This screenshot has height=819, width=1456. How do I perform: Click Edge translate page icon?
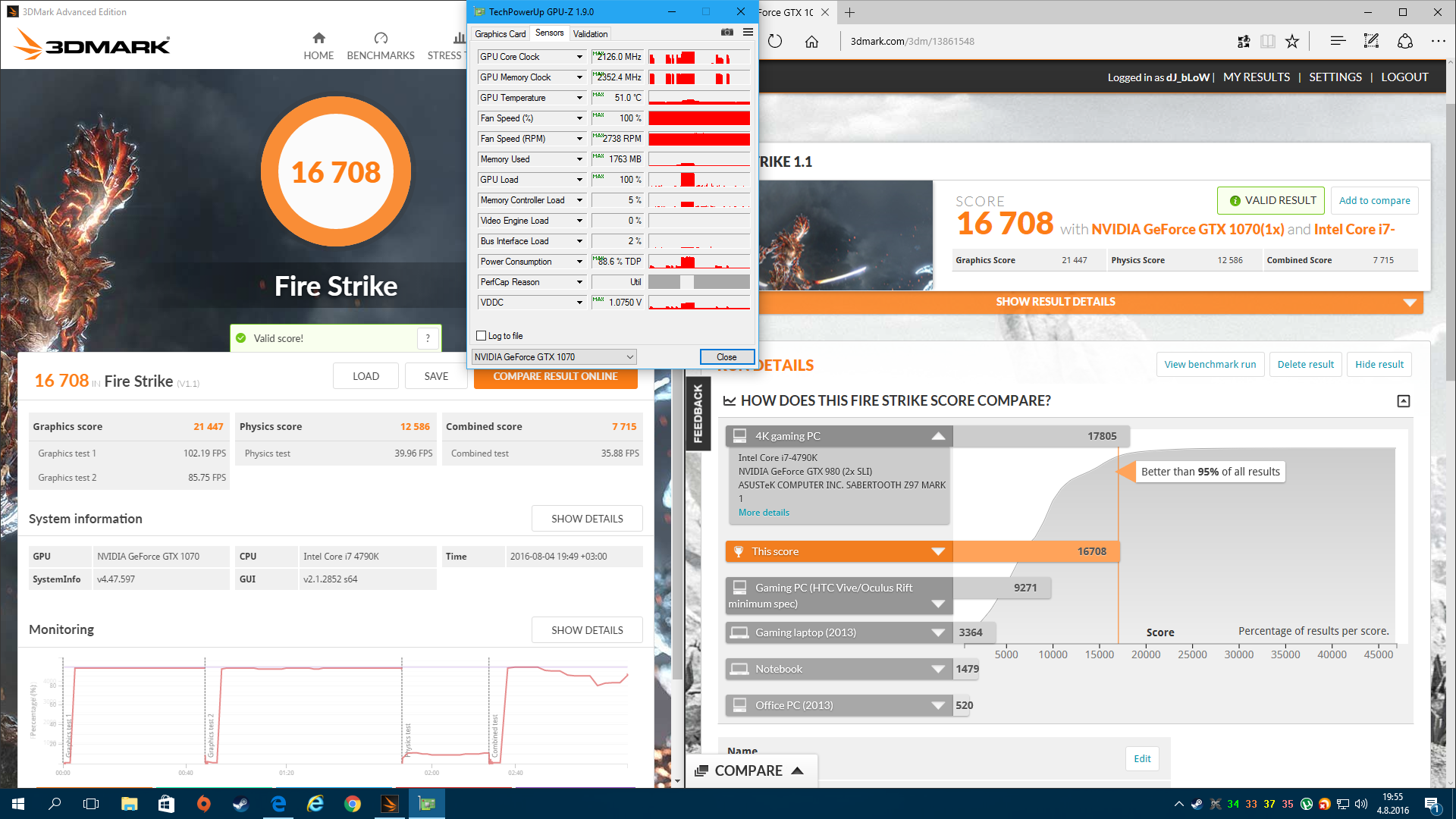[x=1244, y=41]
